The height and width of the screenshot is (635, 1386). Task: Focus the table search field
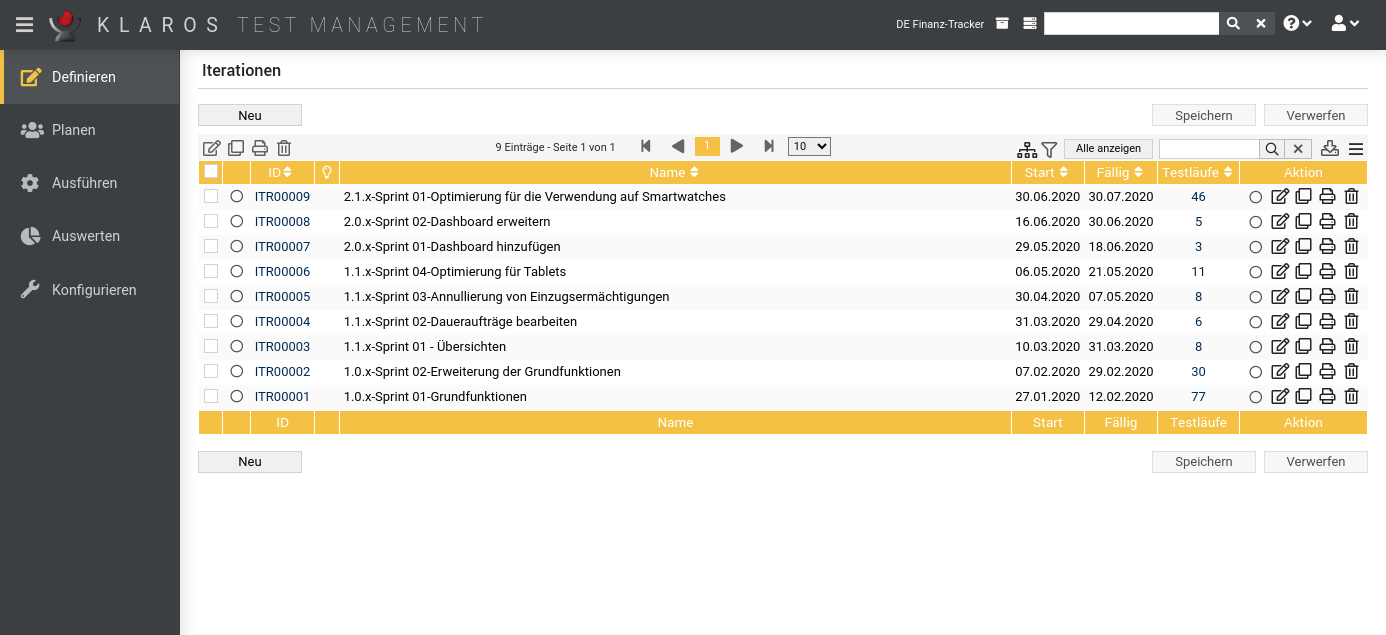click(1208, 148)
